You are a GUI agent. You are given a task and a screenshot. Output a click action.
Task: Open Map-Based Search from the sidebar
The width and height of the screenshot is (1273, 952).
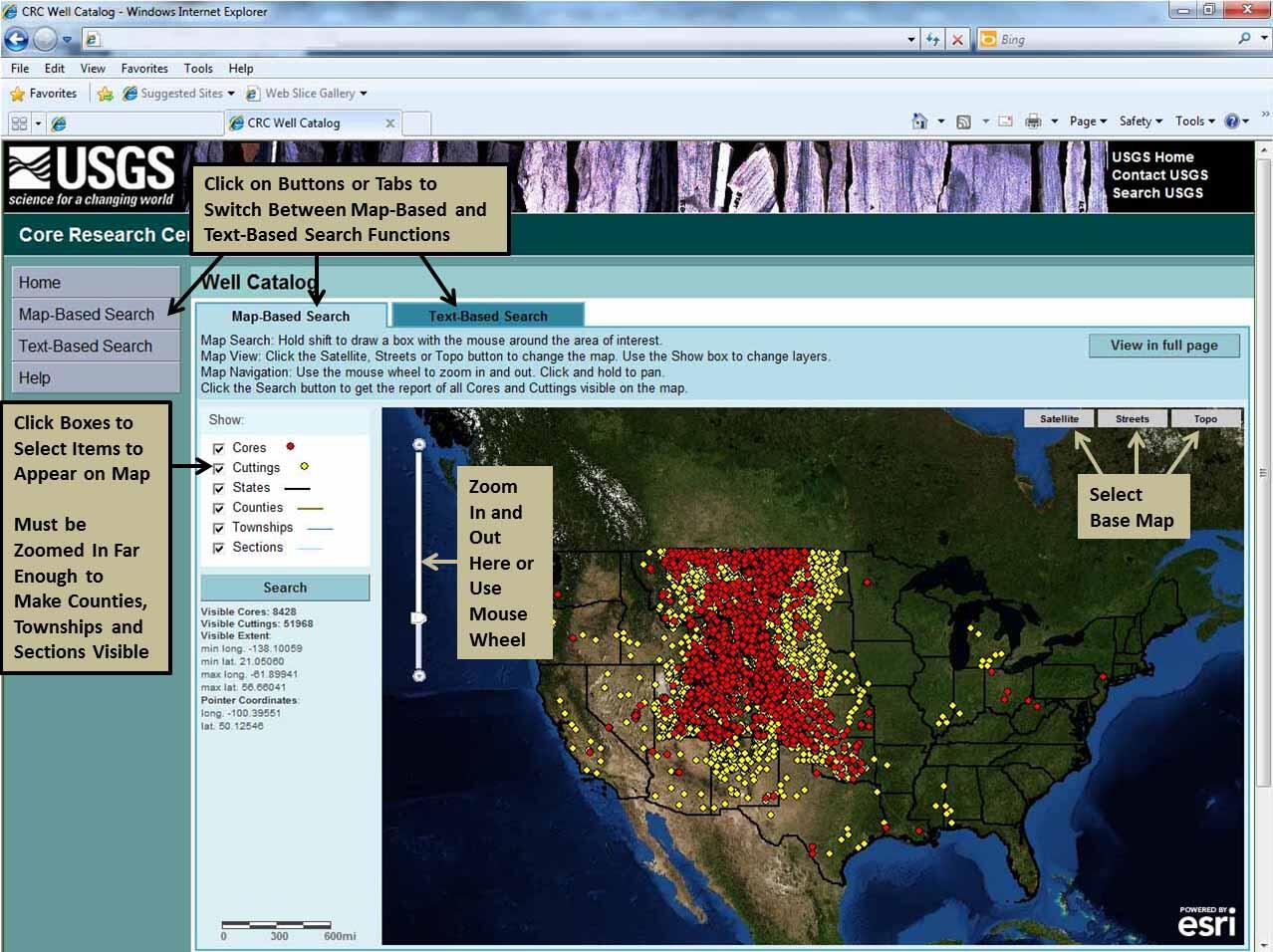pyautogui.click(x=96, y=315)
